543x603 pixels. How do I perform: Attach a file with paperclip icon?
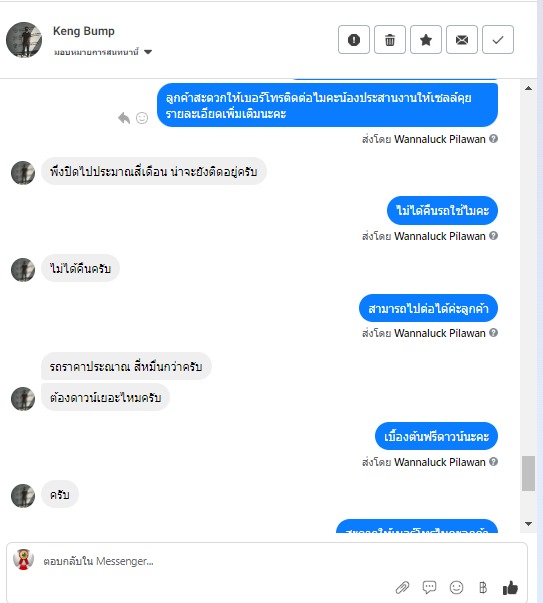tap(402, 587)
